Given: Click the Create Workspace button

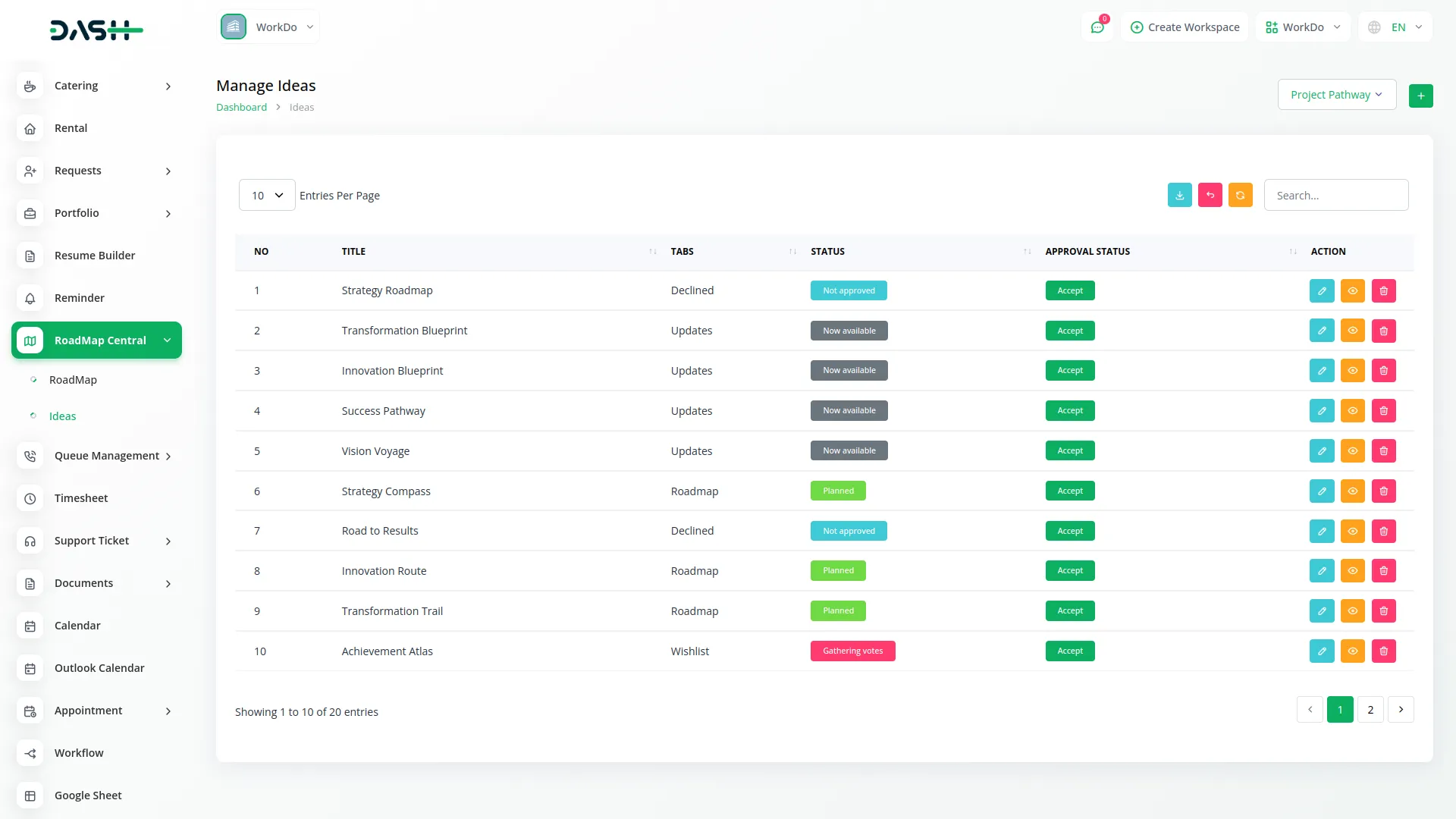Looking at the screenshot, I should [x=1184, y=27].
